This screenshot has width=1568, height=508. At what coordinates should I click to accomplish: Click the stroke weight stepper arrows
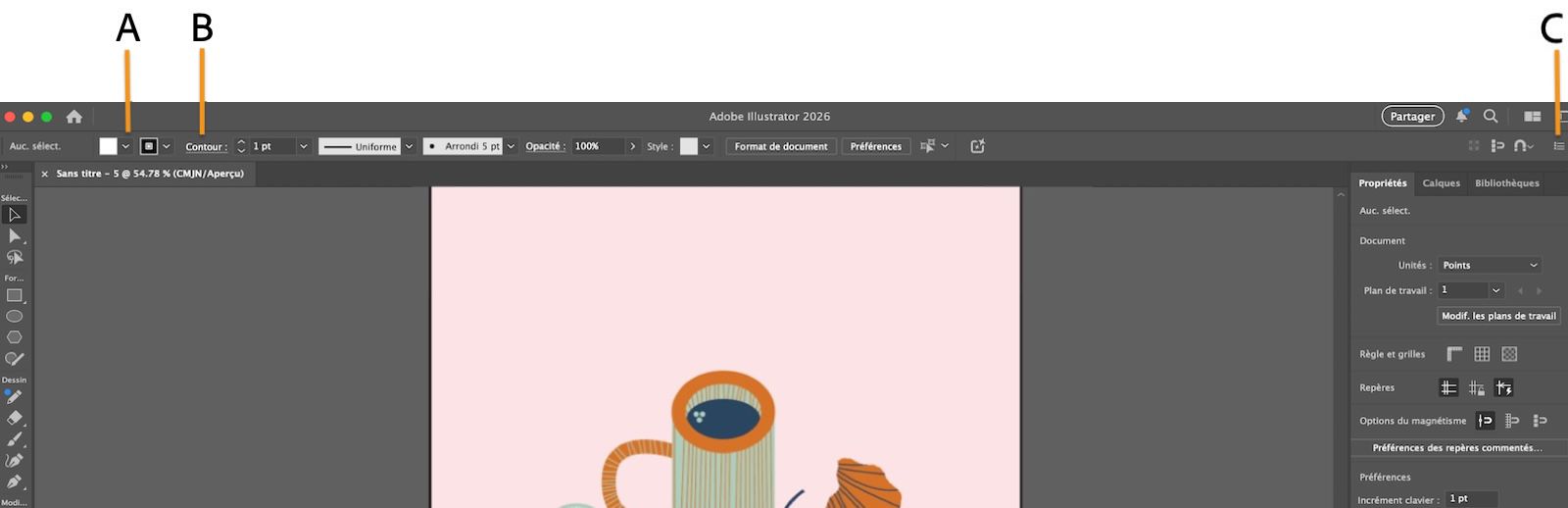click(241, 146)
